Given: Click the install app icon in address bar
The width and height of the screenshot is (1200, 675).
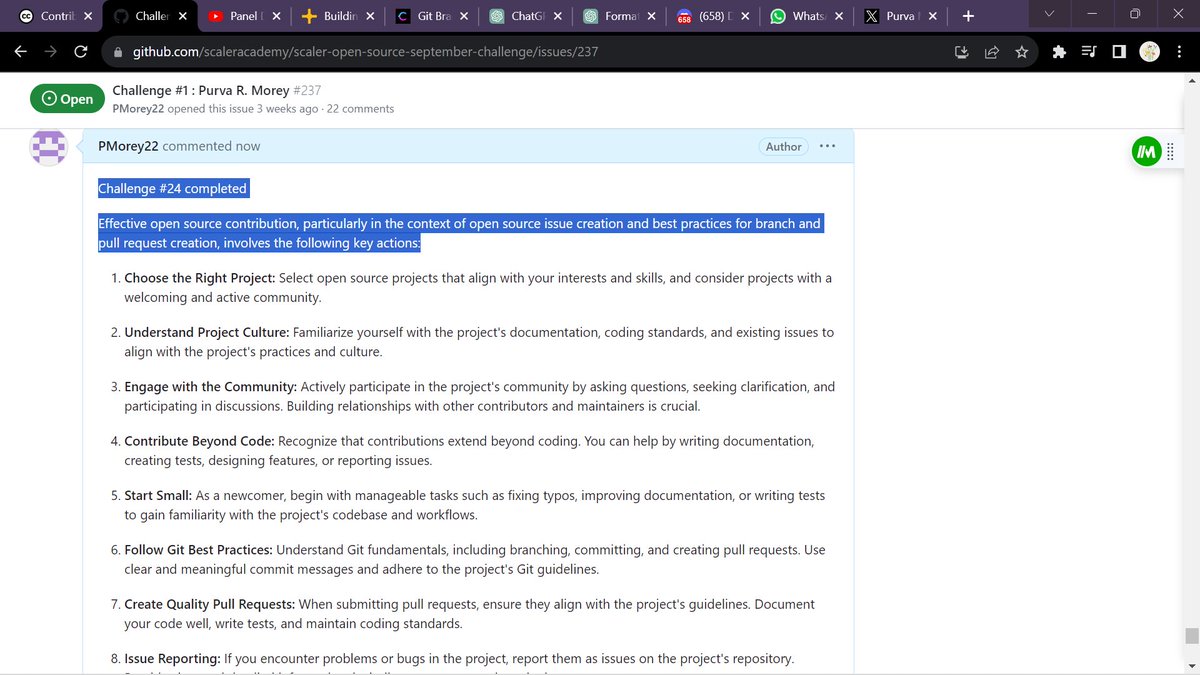Looking at the screenshot, I should click(x=962, y=51).
